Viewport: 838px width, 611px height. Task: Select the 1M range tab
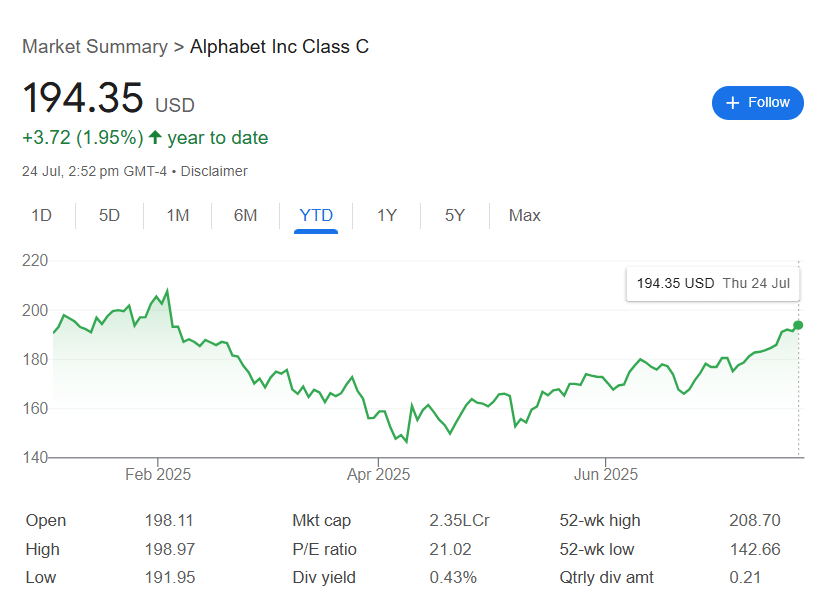point(177,215)
